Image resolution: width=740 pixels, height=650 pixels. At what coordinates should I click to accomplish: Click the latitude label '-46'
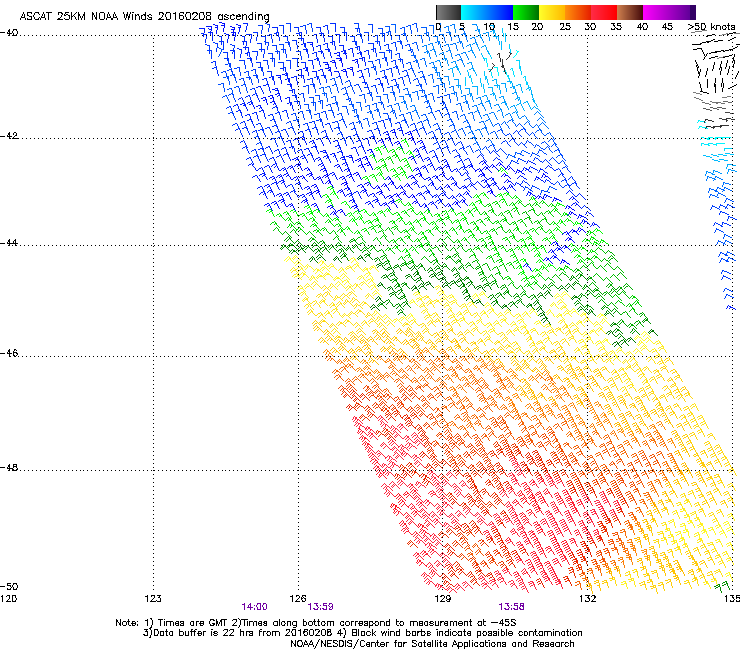tap(9, 353)
